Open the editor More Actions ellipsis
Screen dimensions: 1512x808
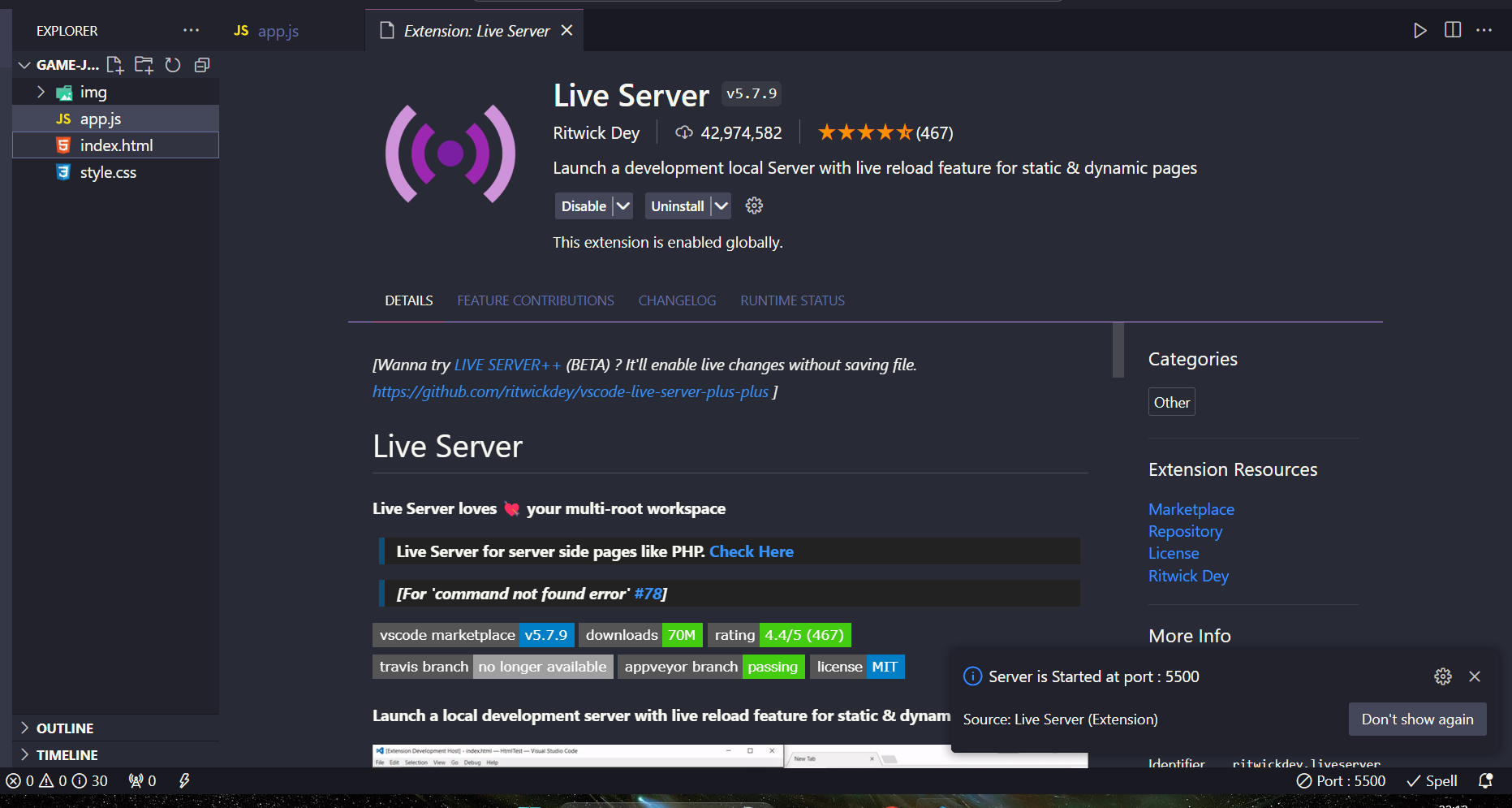[1484, 30]
